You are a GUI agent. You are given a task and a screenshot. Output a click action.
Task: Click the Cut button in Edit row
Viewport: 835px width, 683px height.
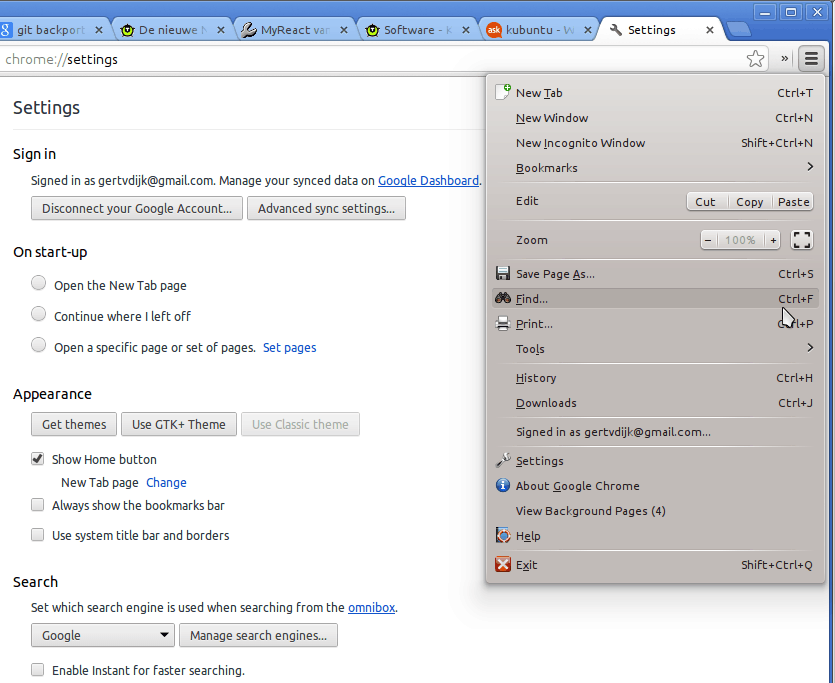point(705,202)
